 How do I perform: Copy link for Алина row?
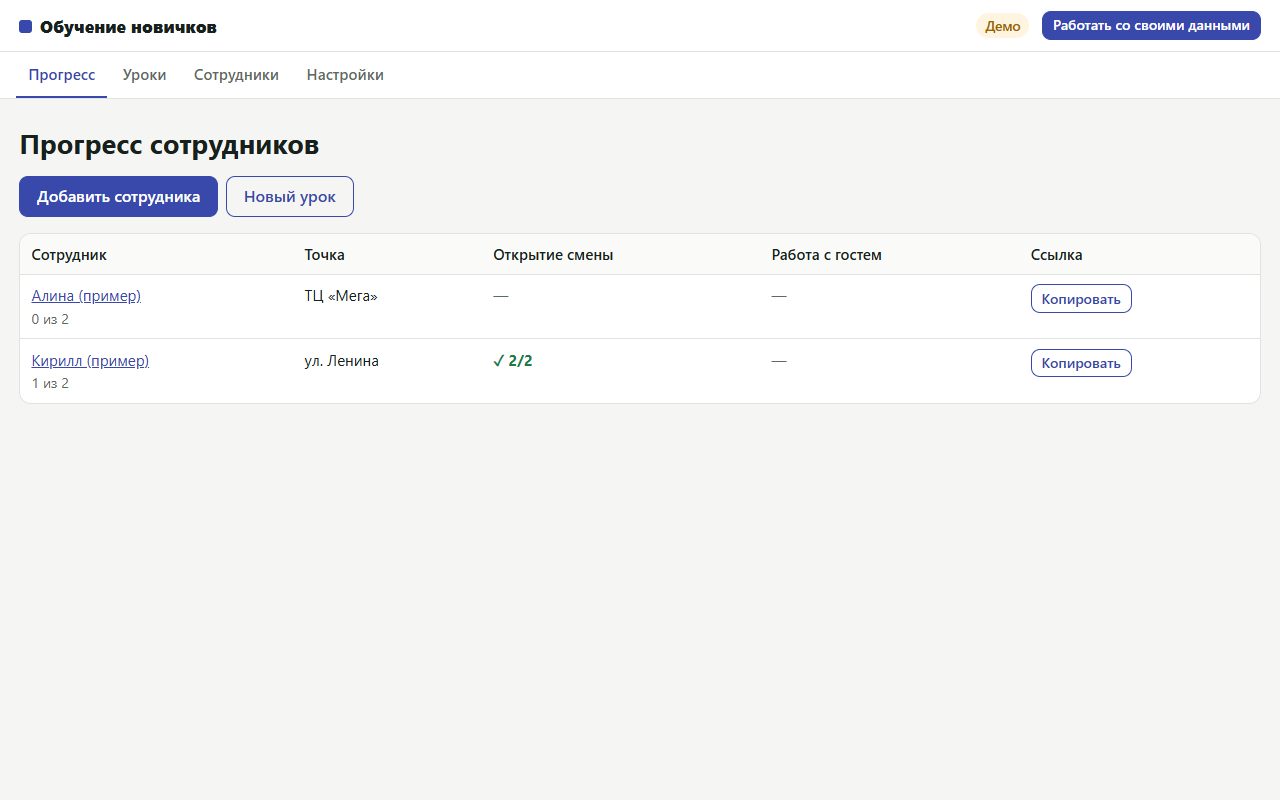(x=1081, y=298)
